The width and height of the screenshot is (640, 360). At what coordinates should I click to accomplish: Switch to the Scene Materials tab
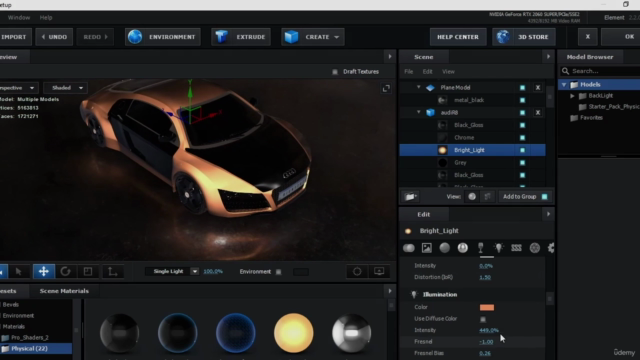click(64, 291)
